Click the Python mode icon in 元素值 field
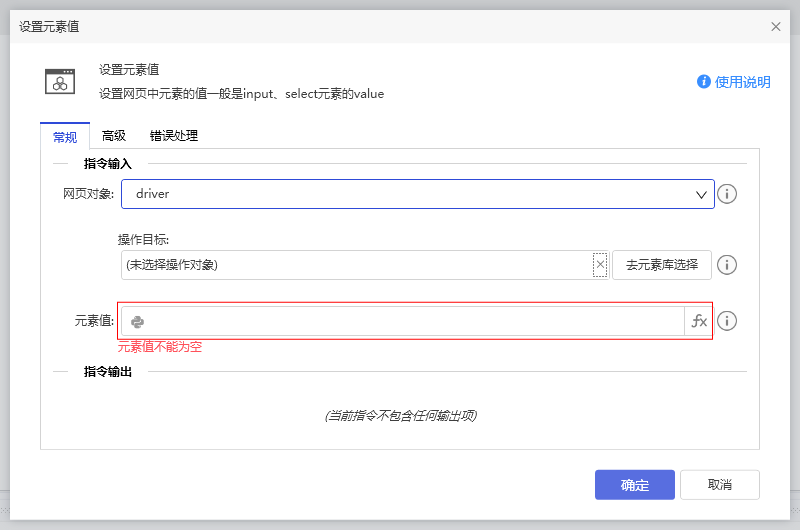800x530 pixels. pos(137,322)
